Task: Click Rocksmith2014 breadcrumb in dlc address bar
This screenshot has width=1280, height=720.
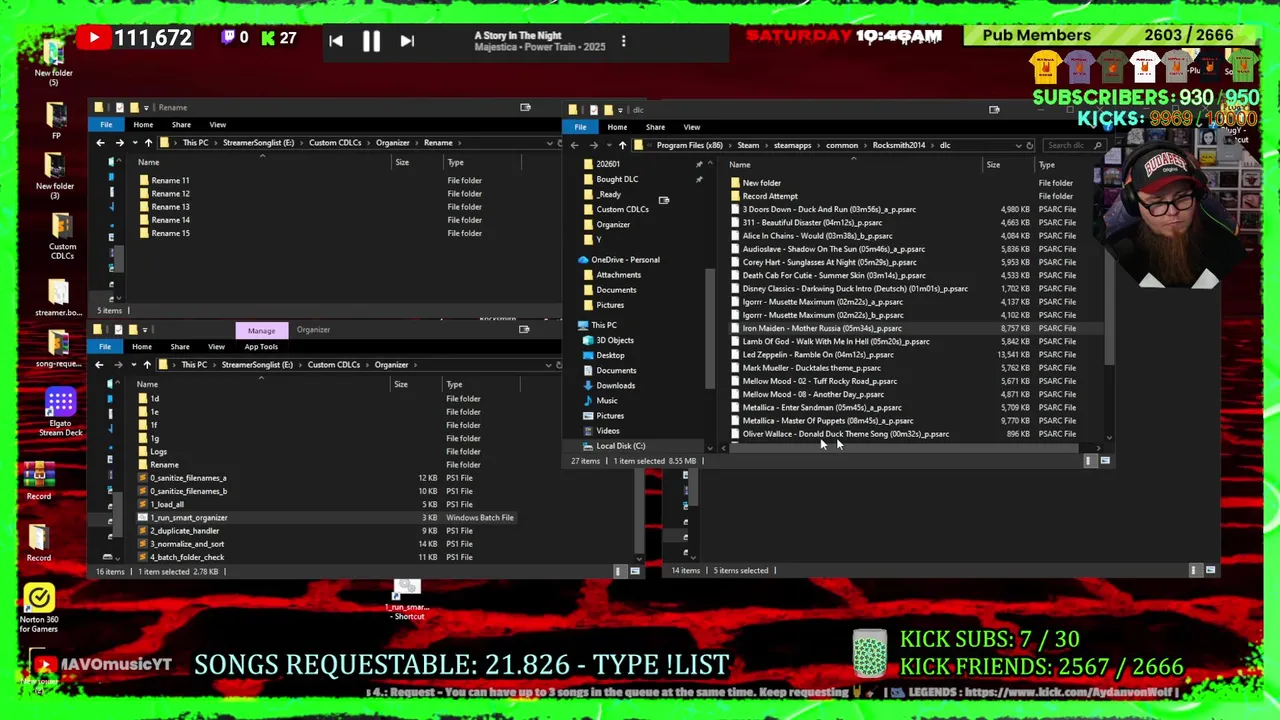Action: click(898, 145)
